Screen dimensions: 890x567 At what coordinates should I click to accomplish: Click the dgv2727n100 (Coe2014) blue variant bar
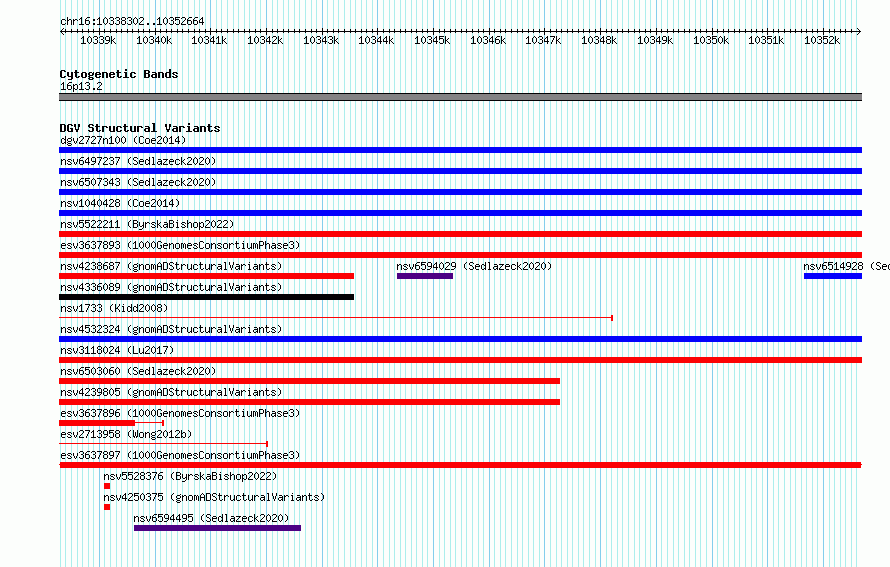pos(460,150)
